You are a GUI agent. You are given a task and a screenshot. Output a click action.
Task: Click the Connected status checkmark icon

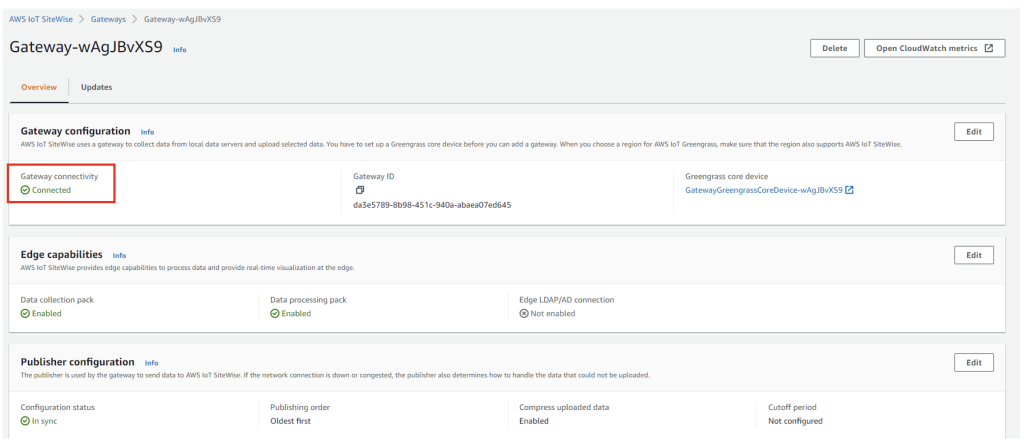pyautogui.click(x=25, y=190)
